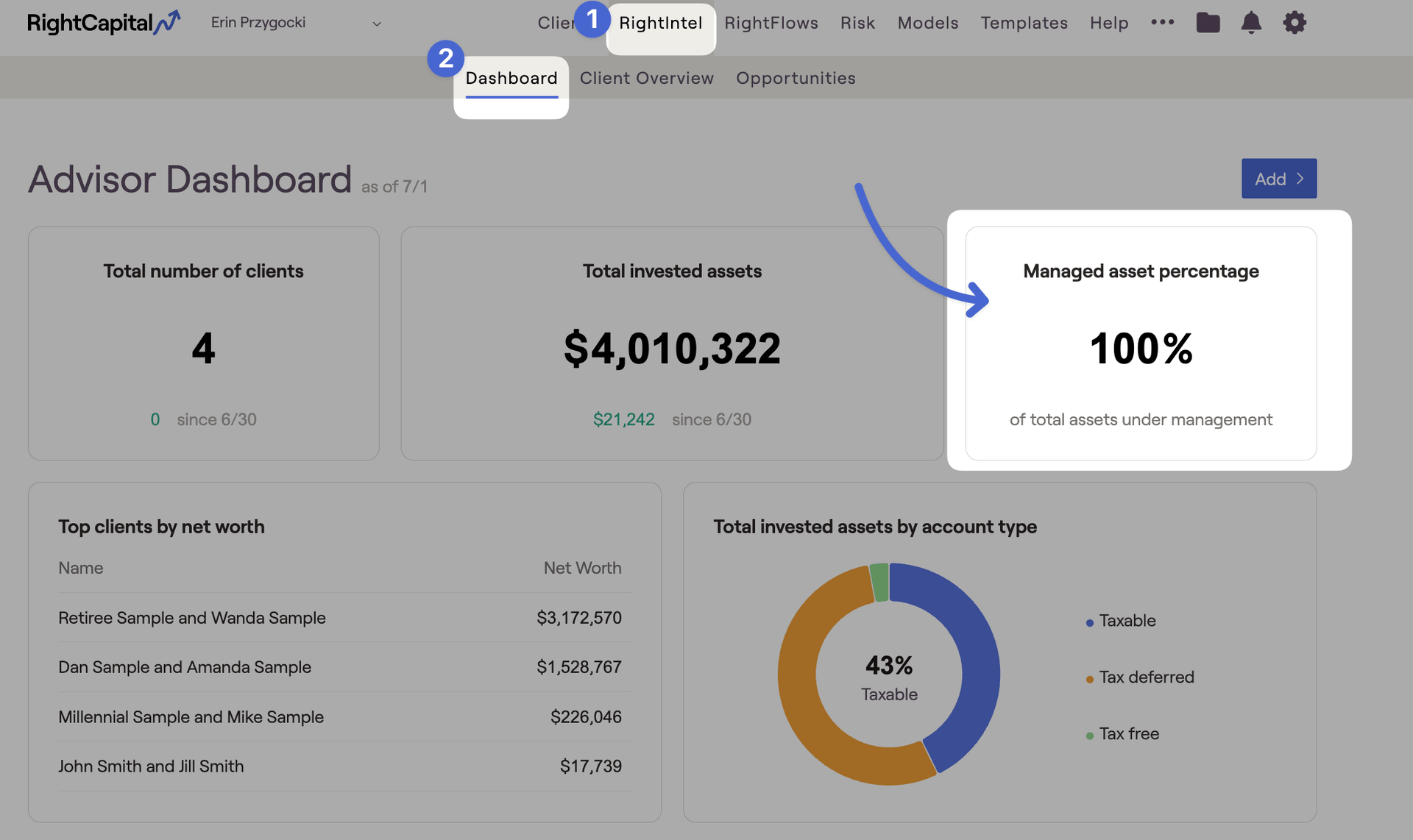Click the $21,242 change since 6/30
The width and height of the screenshot is (1413, 840).
(624, 419)
